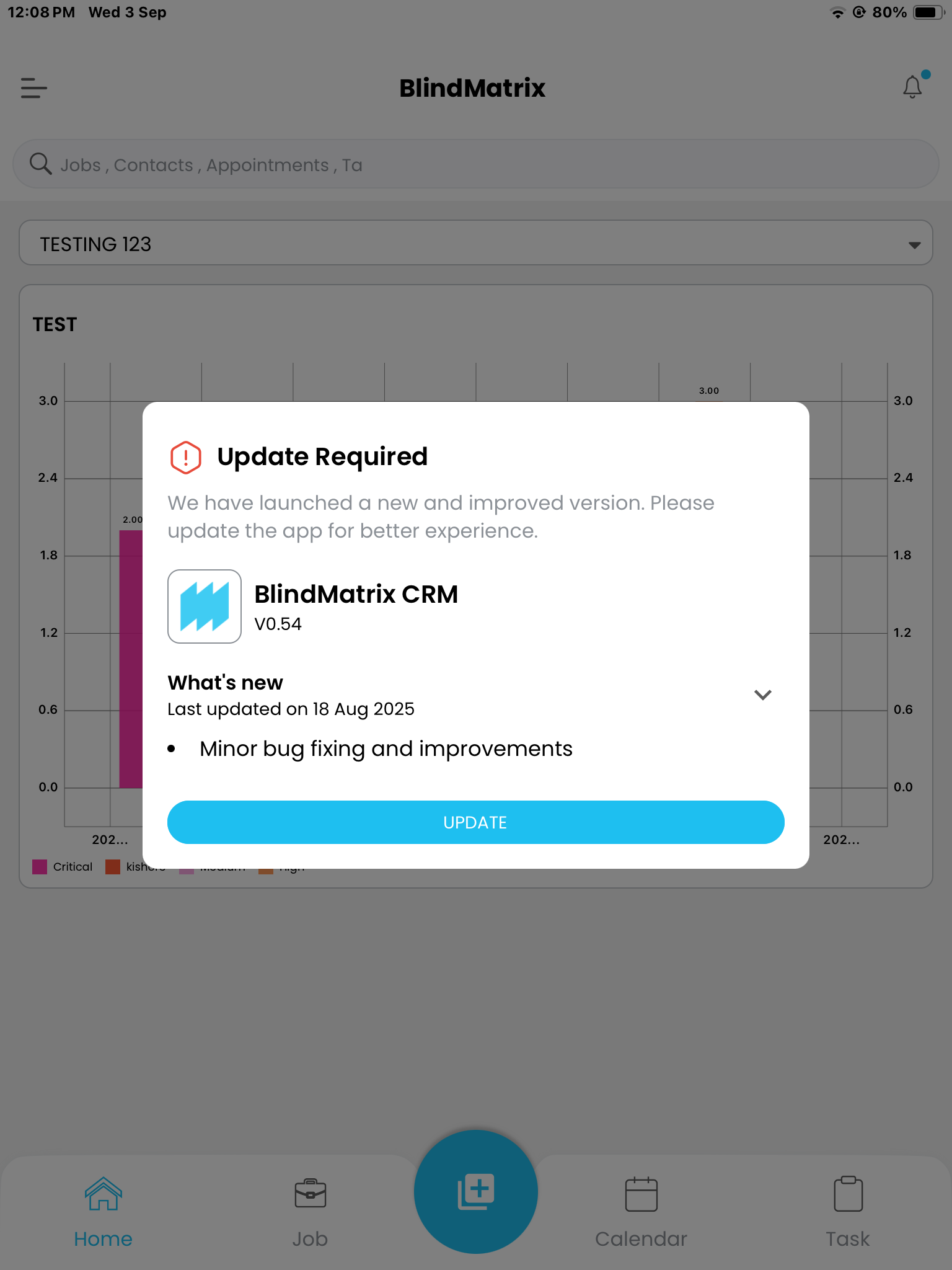Open the hamburger side menu
Image resolution: width=952 pixels, height=1270 pixels.
pos(34,88)
